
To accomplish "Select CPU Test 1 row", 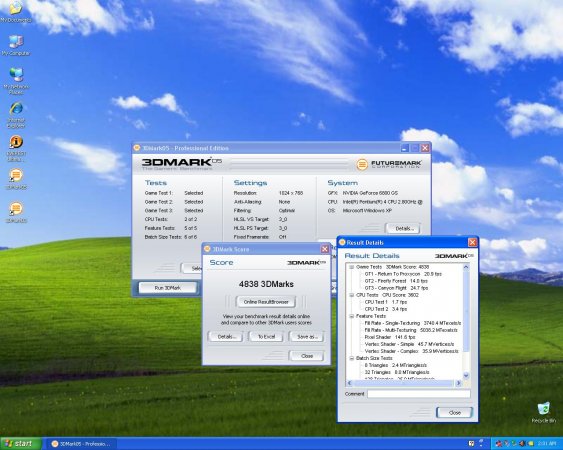I will (386, 302).
